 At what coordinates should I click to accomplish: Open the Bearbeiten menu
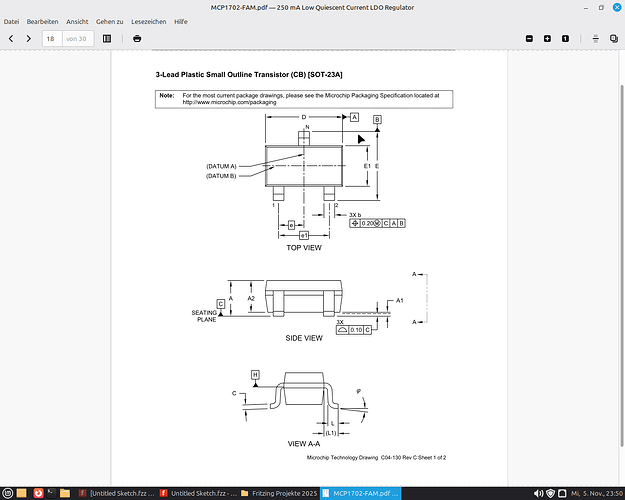point(43,21)
